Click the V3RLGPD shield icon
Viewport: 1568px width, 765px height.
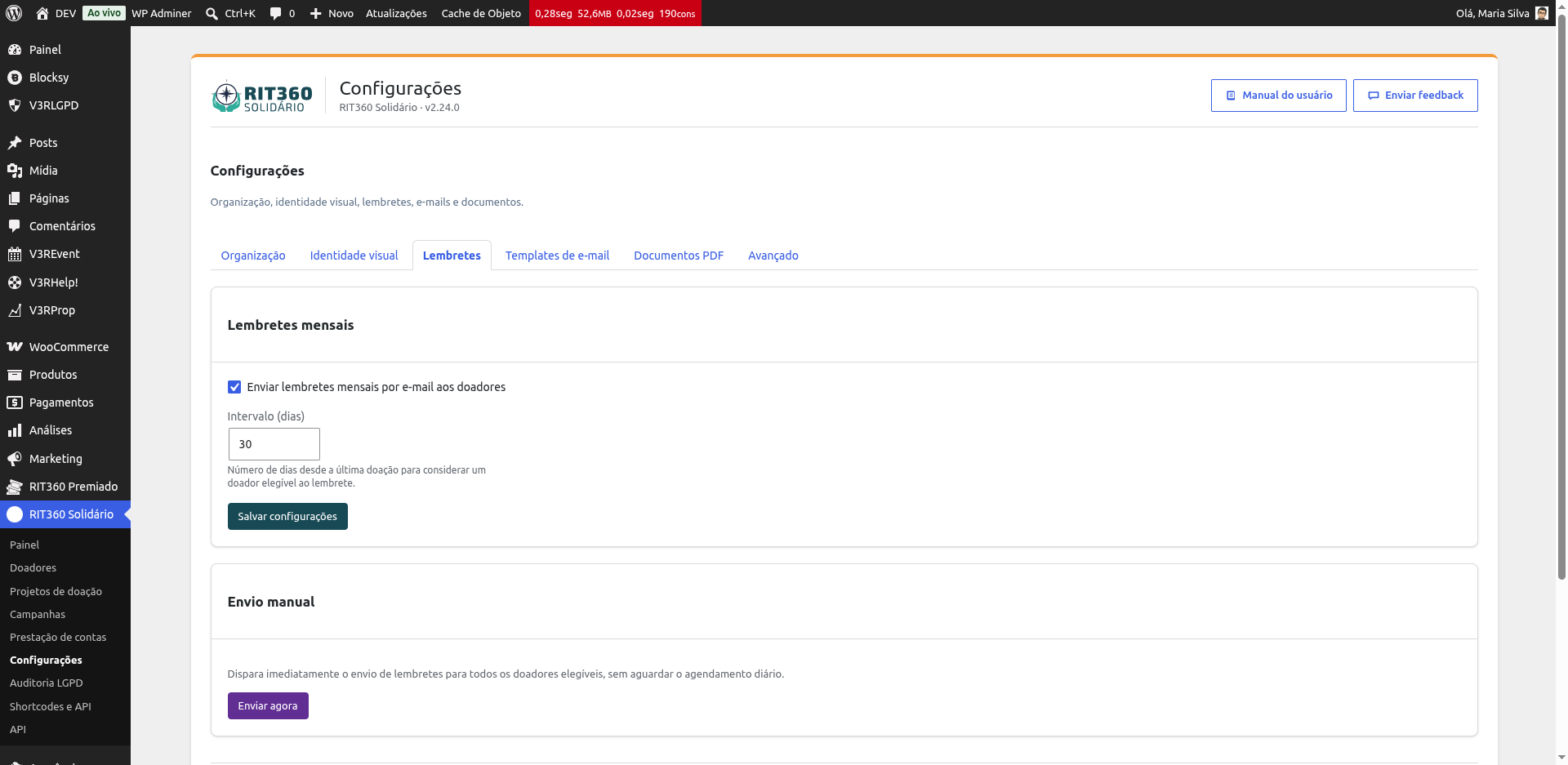(15, 105)
